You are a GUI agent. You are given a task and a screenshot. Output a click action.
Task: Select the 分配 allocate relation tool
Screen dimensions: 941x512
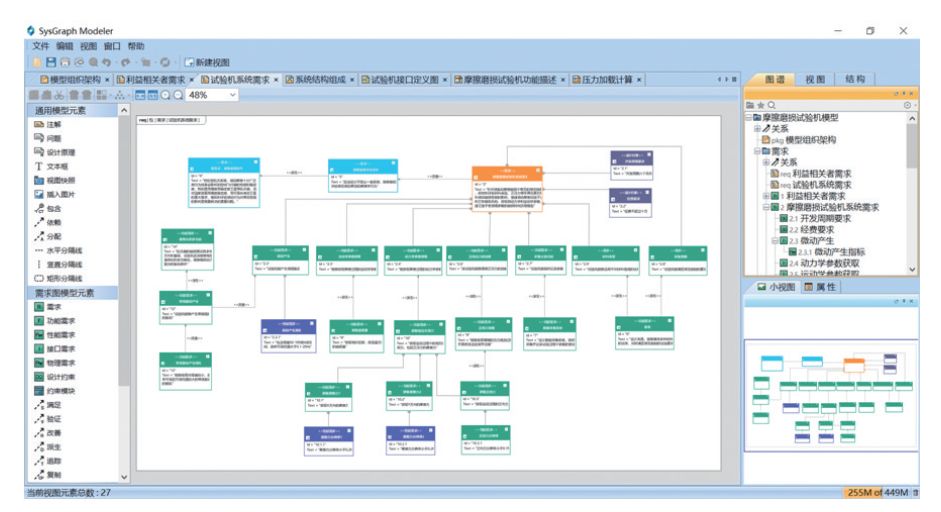(x=48, y=236)
